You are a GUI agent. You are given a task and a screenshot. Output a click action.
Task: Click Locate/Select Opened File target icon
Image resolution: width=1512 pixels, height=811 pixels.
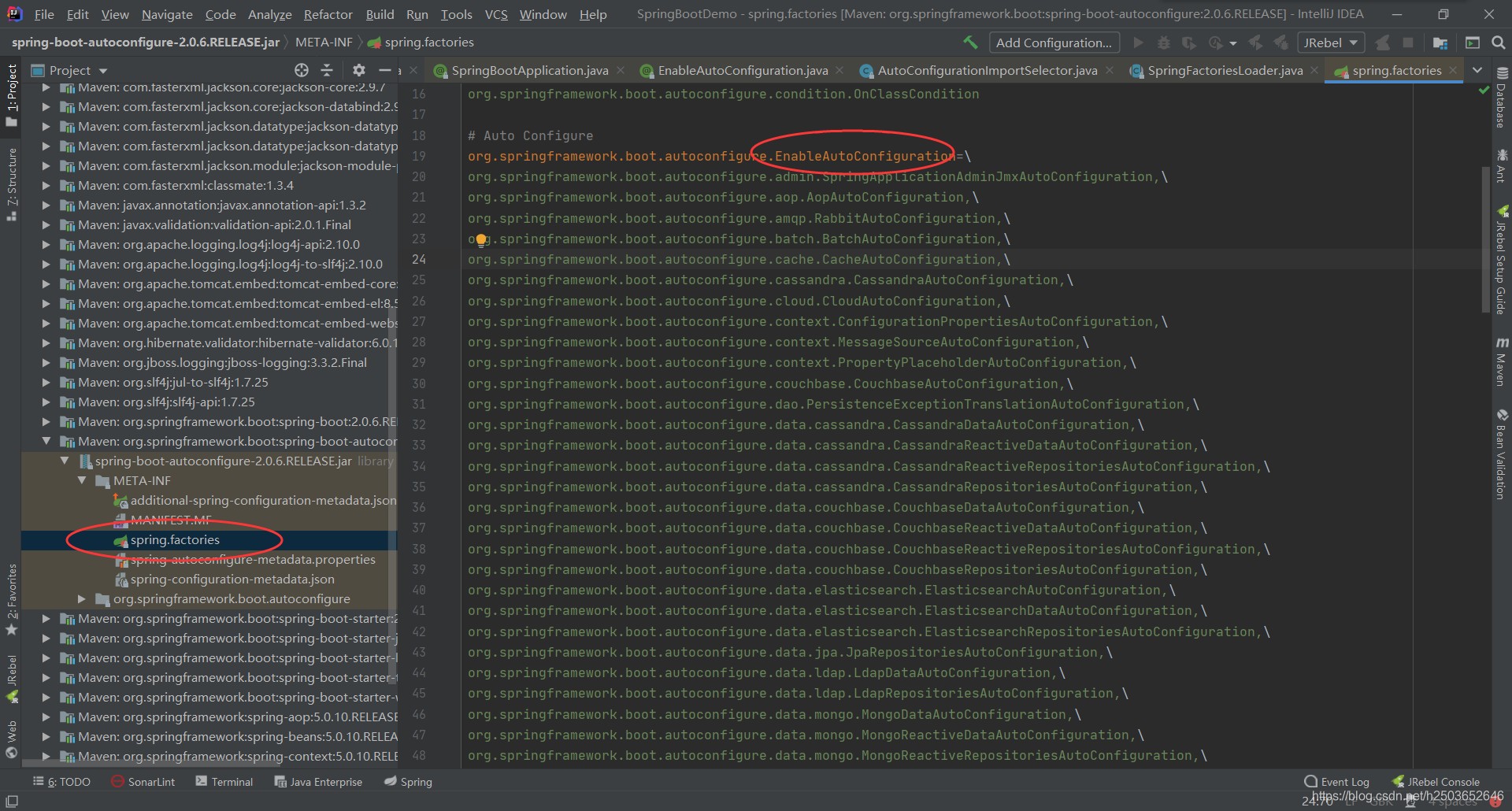point(302,70)
